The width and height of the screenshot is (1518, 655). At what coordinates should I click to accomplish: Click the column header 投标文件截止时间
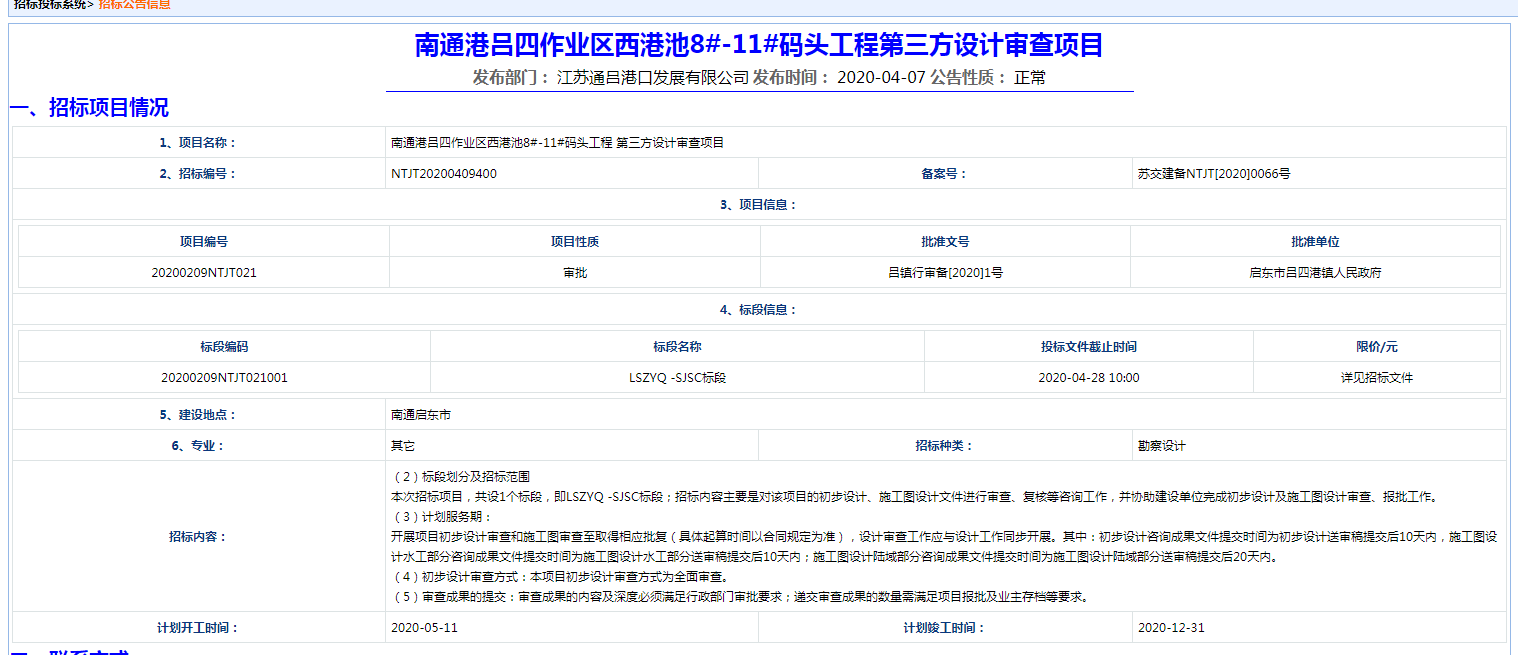point(1088,347)
